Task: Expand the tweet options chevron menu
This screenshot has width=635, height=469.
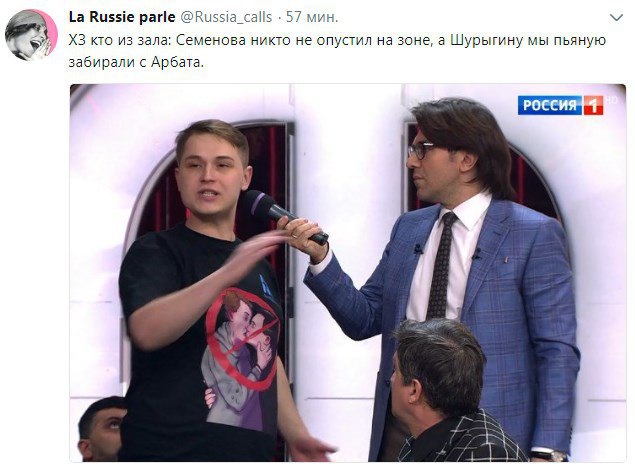Action: (x=616, y=18)
